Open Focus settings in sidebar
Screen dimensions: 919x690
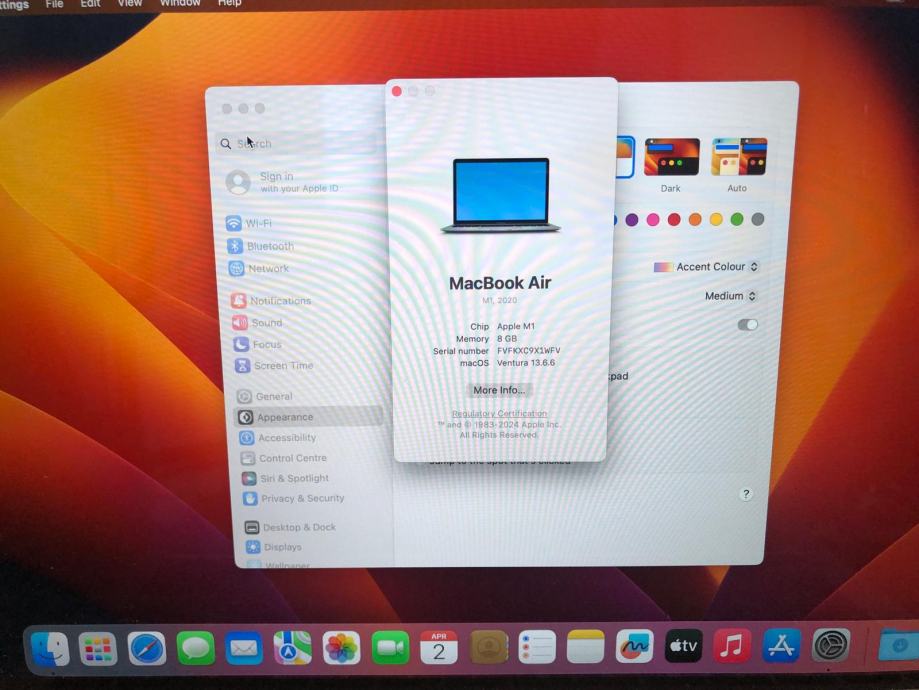point(258,345)
